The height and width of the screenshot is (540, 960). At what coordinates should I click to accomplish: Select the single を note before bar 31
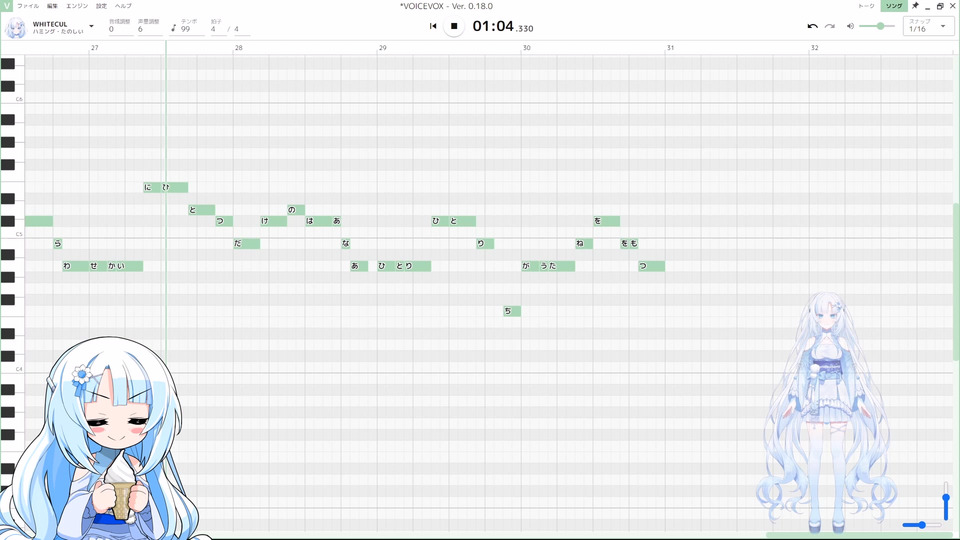[x=606, y=221]
